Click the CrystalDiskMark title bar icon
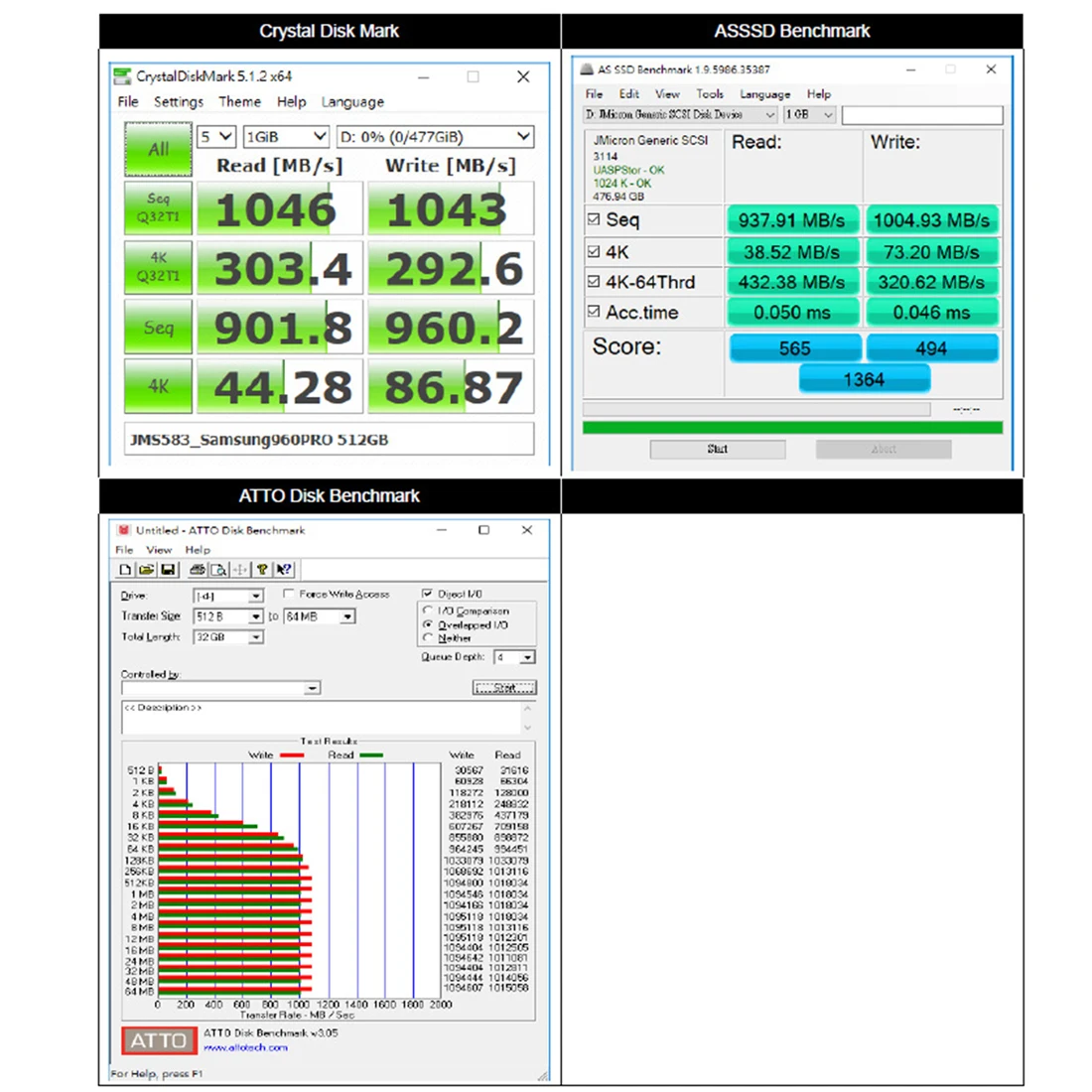The width and height of the screenshot is (1092, 1092). pos(122,75)
